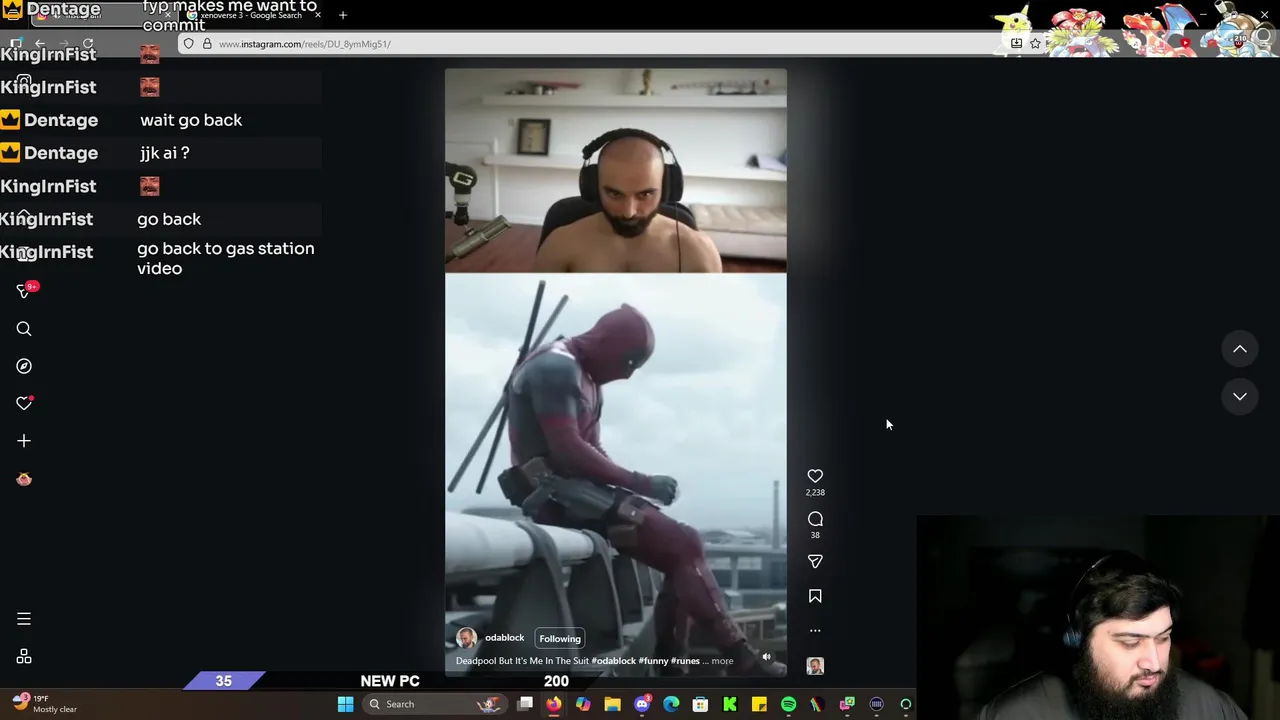Screen dimensions: 1280x720
Task: Open the apps icon at the sidebar bottom
Action: (24, 656)
